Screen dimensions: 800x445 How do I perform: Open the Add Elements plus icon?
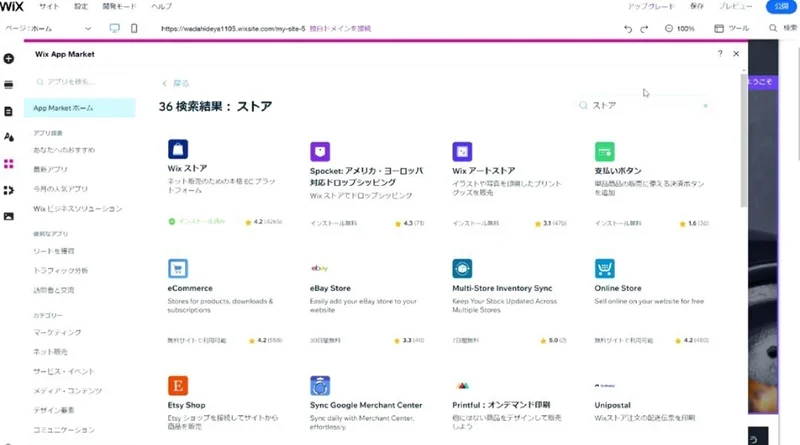[9, 59]
